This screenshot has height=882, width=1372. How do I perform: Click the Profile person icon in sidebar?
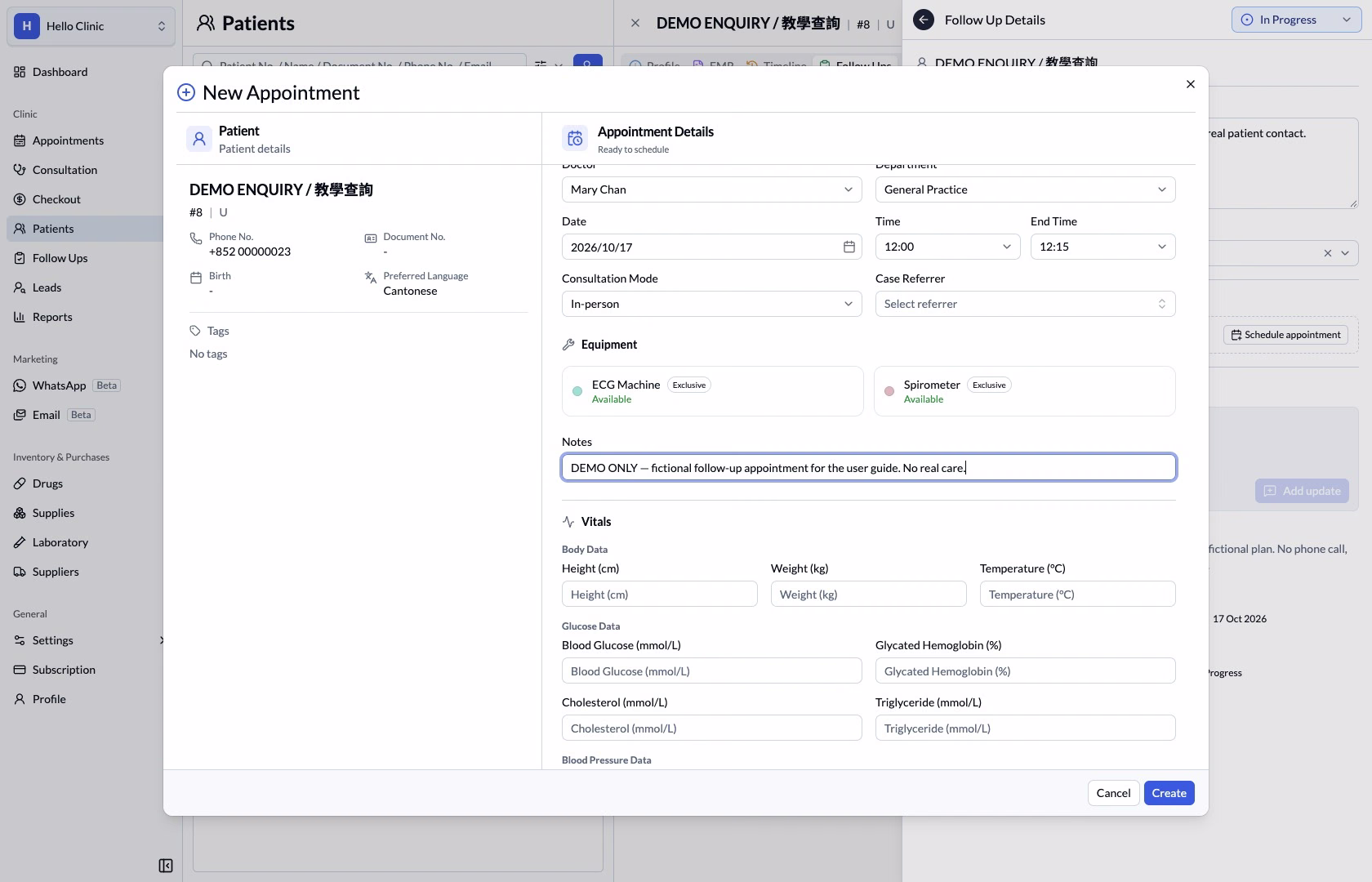tap(20, 699)
